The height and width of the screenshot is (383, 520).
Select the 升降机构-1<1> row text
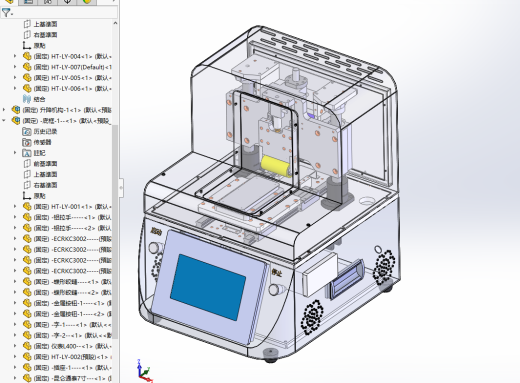coord(67,110)
